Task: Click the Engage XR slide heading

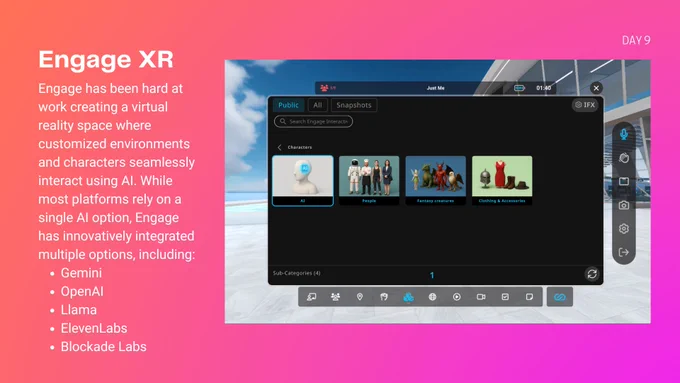Action: click(x=106, y=59)
